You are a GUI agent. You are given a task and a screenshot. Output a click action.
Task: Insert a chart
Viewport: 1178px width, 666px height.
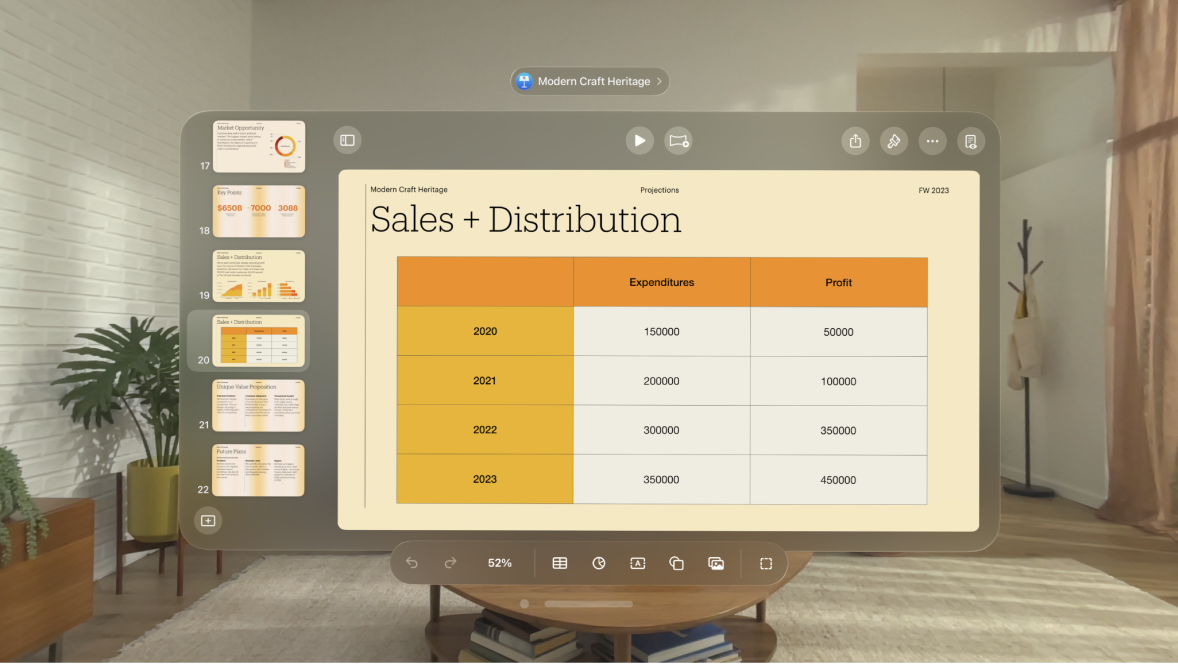tap(599, 563)
